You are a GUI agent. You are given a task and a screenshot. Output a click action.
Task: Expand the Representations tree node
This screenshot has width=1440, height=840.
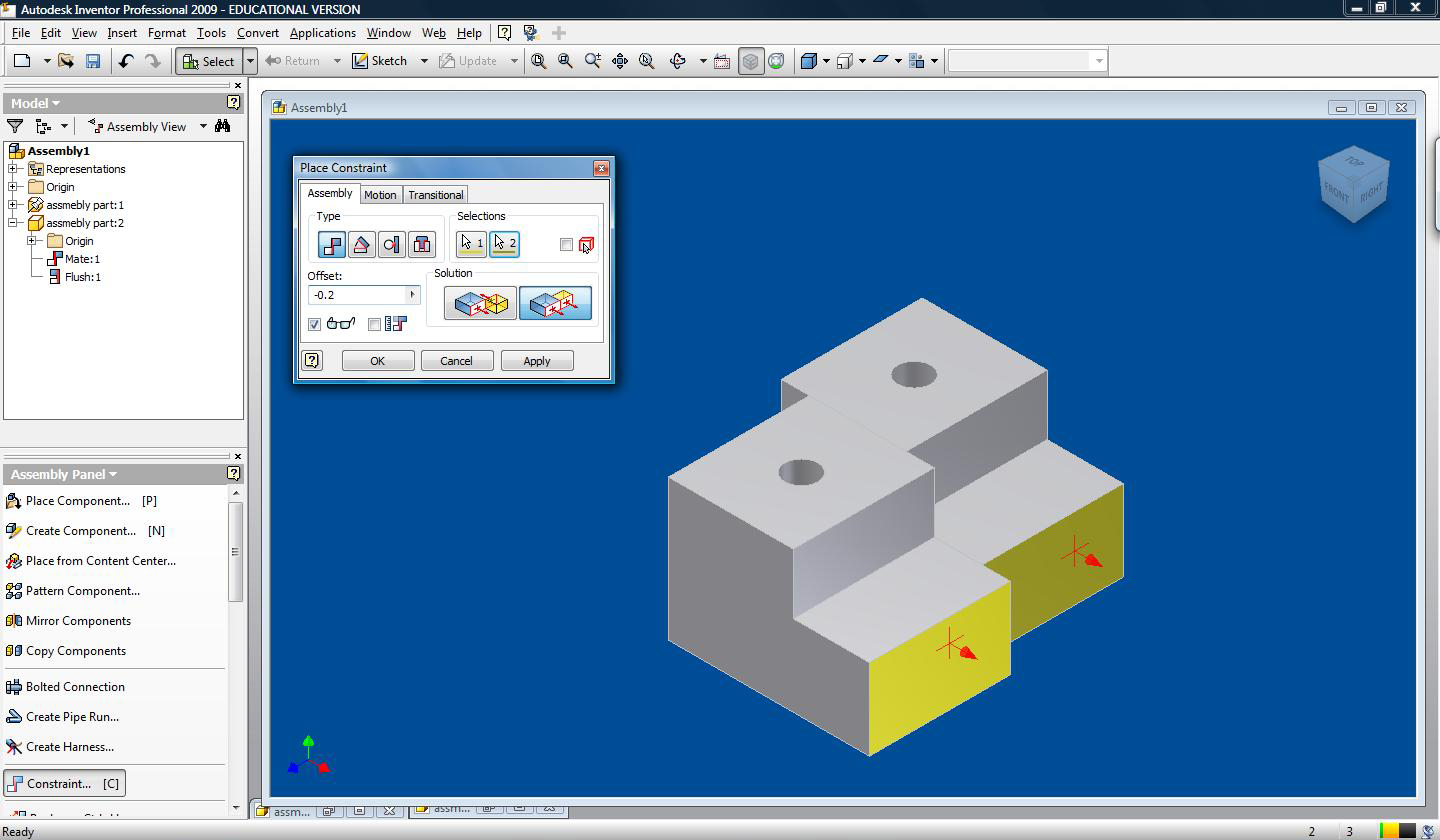click(x=13, y=169)
